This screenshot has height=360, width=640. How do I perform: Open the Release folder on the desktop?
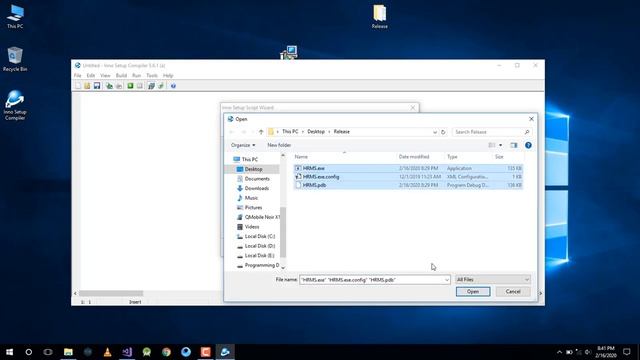pyautogui.click(x=380, y=16)
